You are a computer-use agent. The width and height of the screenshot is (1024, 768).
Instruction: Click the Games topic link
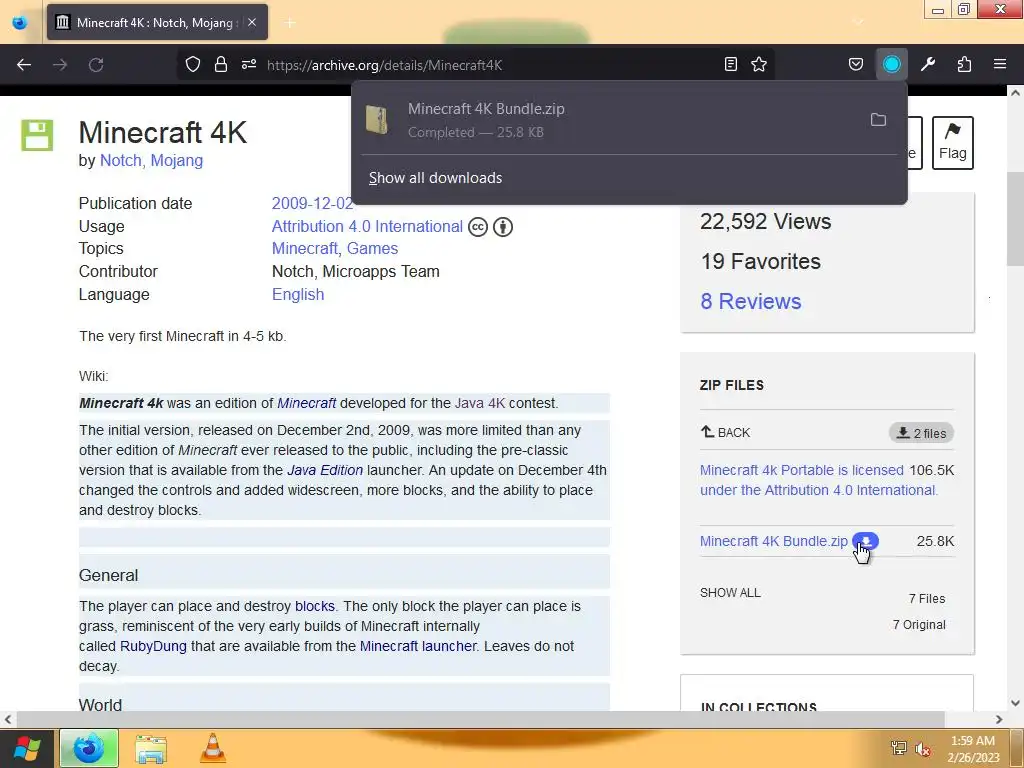372,249
